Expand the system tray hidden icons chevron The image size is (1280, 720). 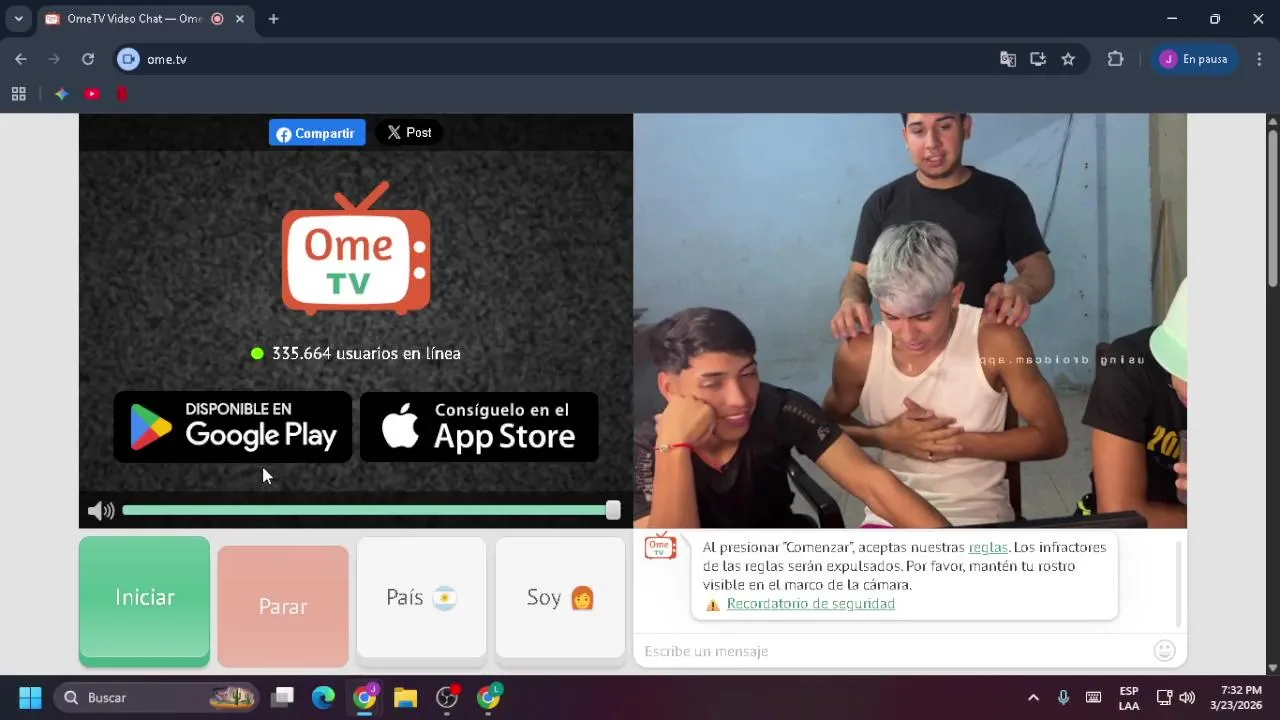point(1033,697)
